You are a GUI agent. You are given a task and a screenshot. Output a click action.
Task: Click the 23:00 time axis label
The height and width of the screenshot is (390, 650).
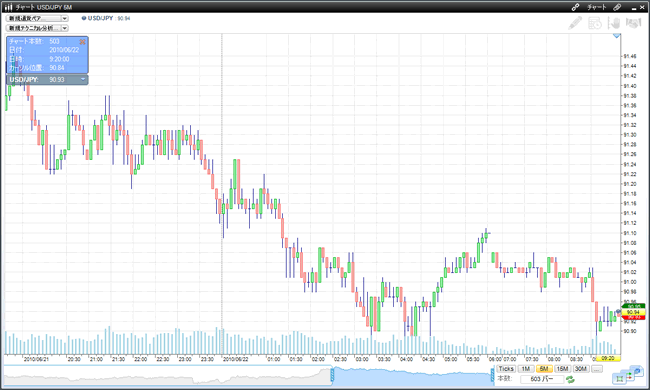click(185, 359)
